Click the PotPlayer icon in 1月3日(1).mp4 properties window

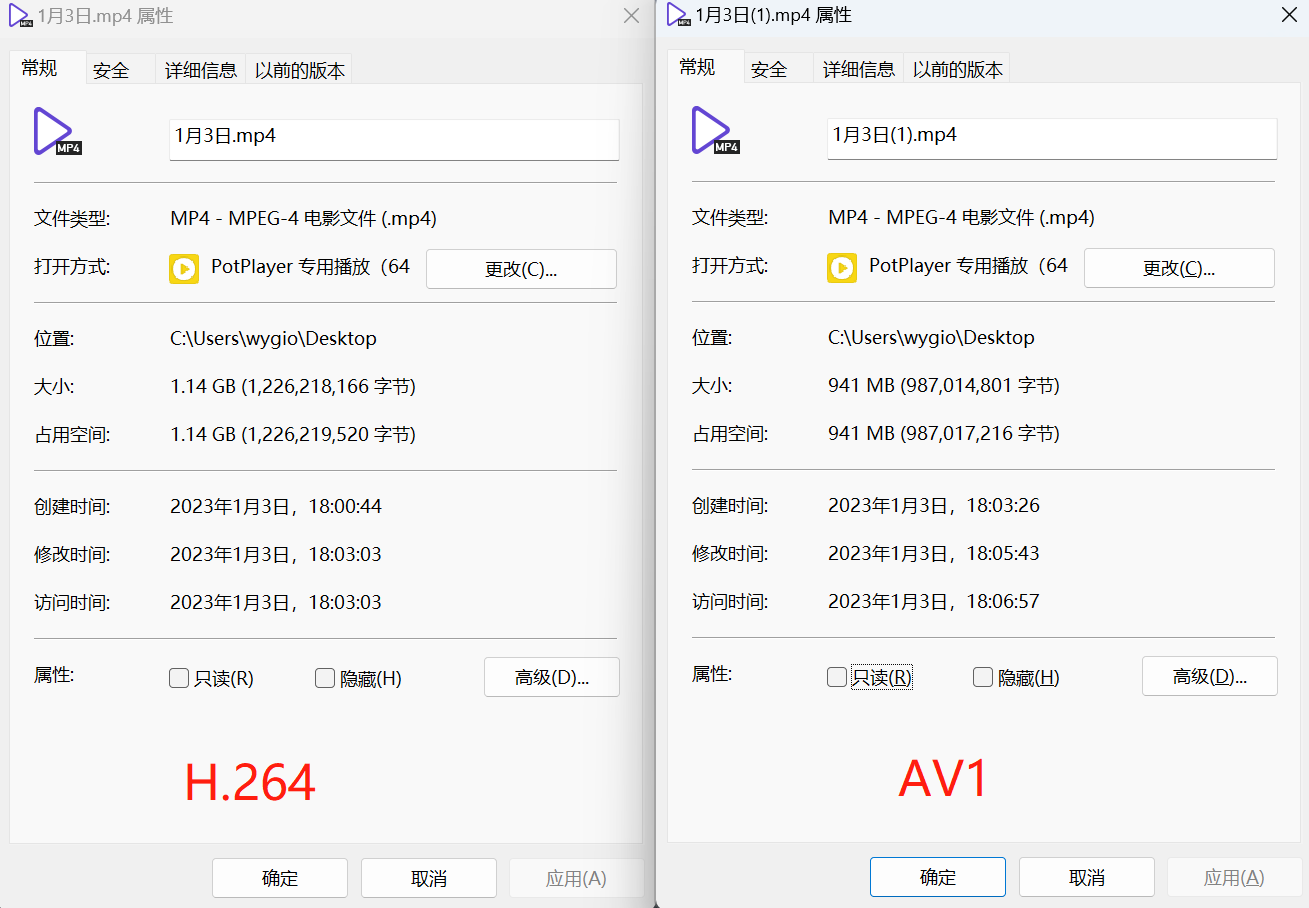click(842, 267)
